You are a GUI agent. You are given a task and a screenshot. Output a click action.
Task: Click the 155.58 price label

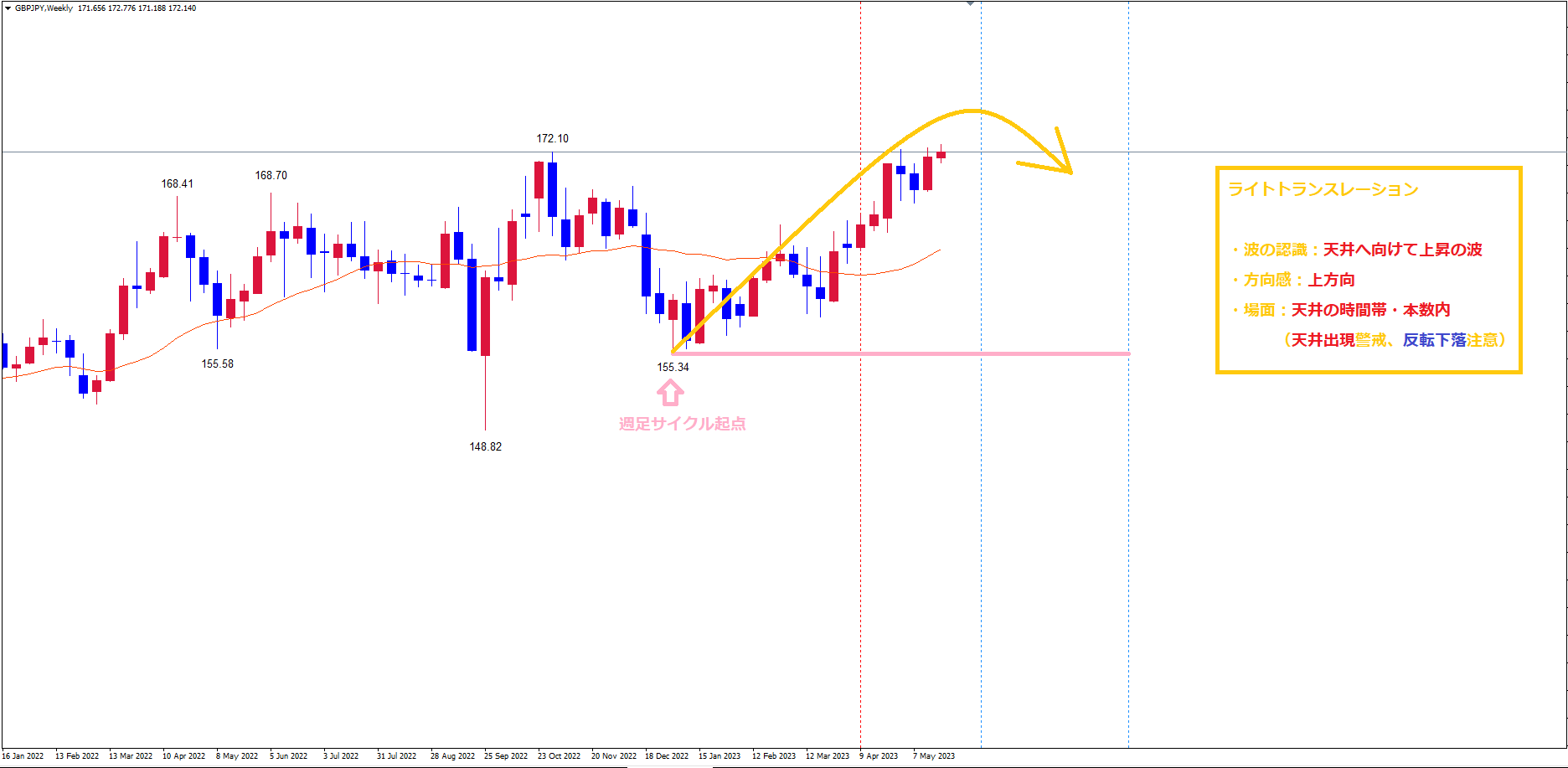[217, 364]
